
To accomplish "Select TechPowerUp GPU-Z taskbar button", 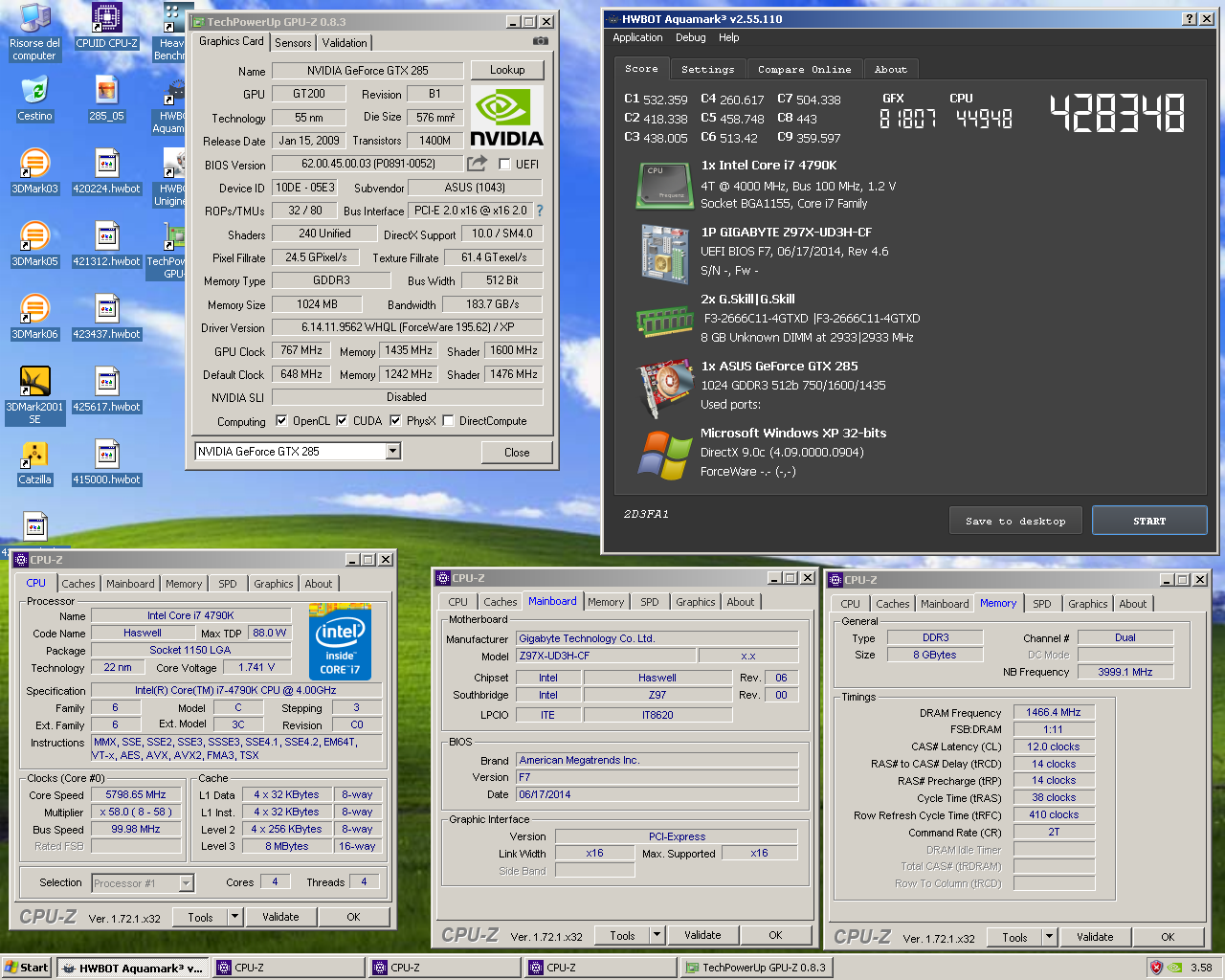I will 755,968.
